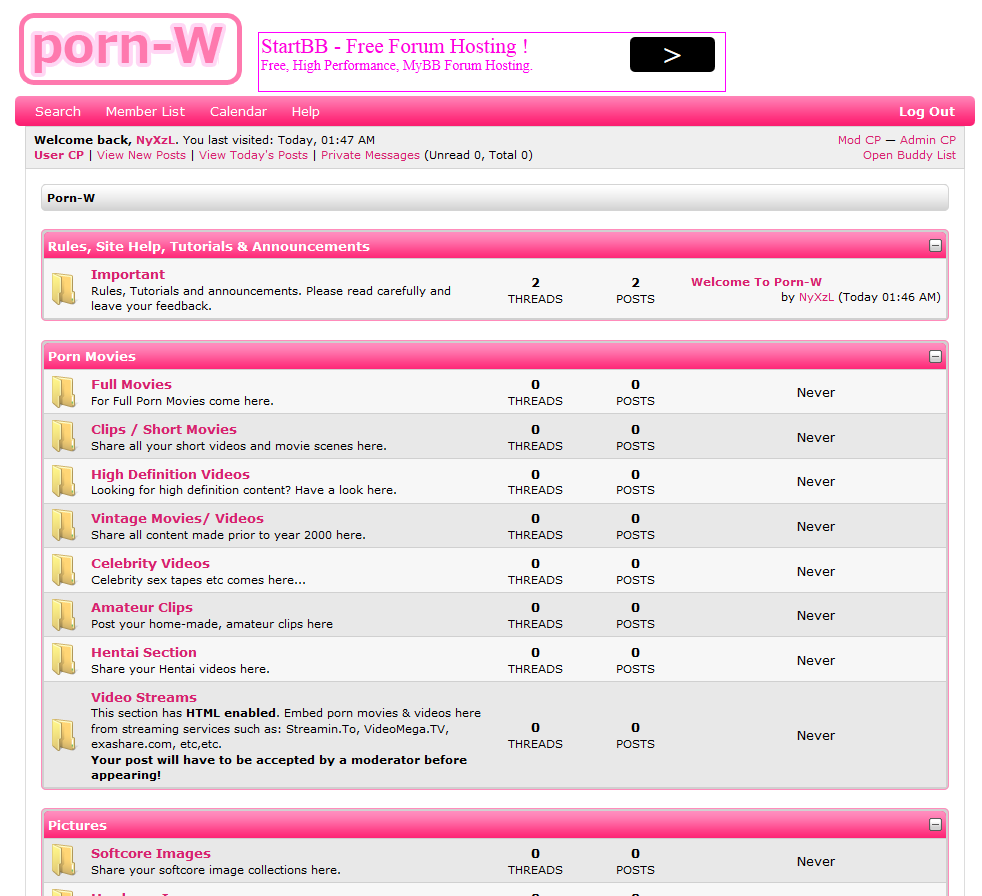Click View New Posts link

click(142, 155)
